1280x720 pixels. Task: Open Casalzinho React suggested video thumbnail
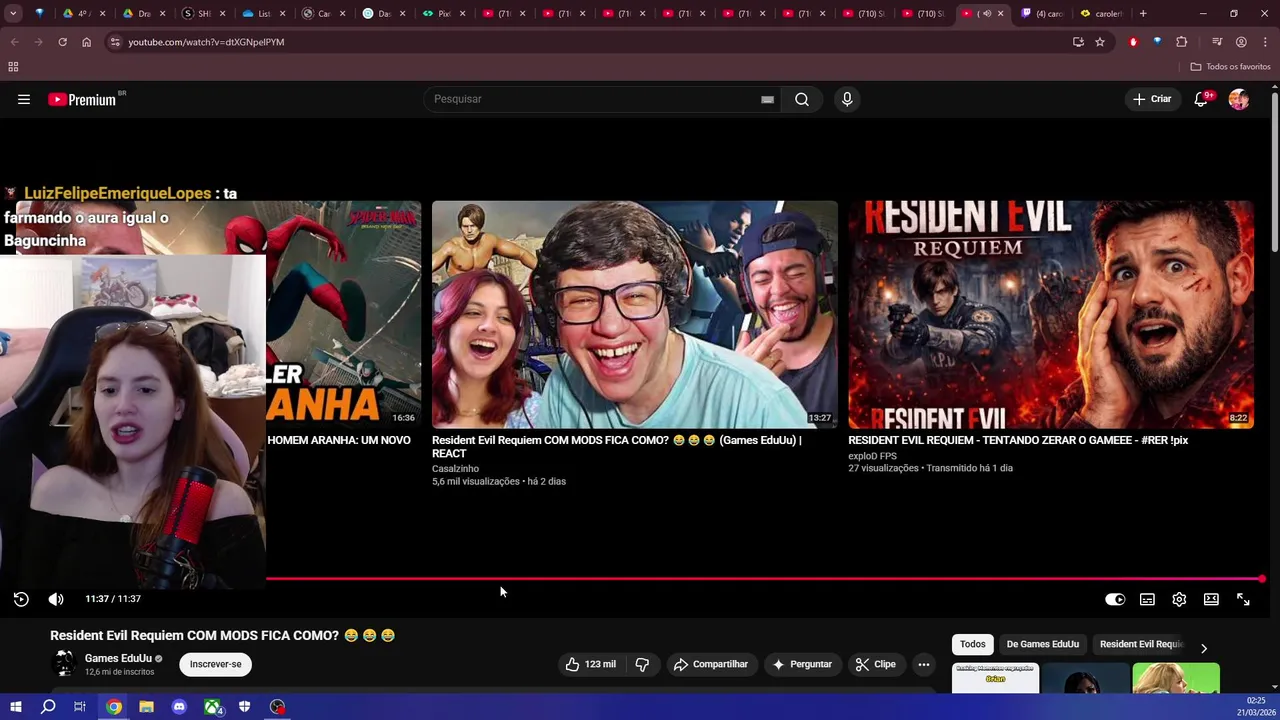point(634,314)
